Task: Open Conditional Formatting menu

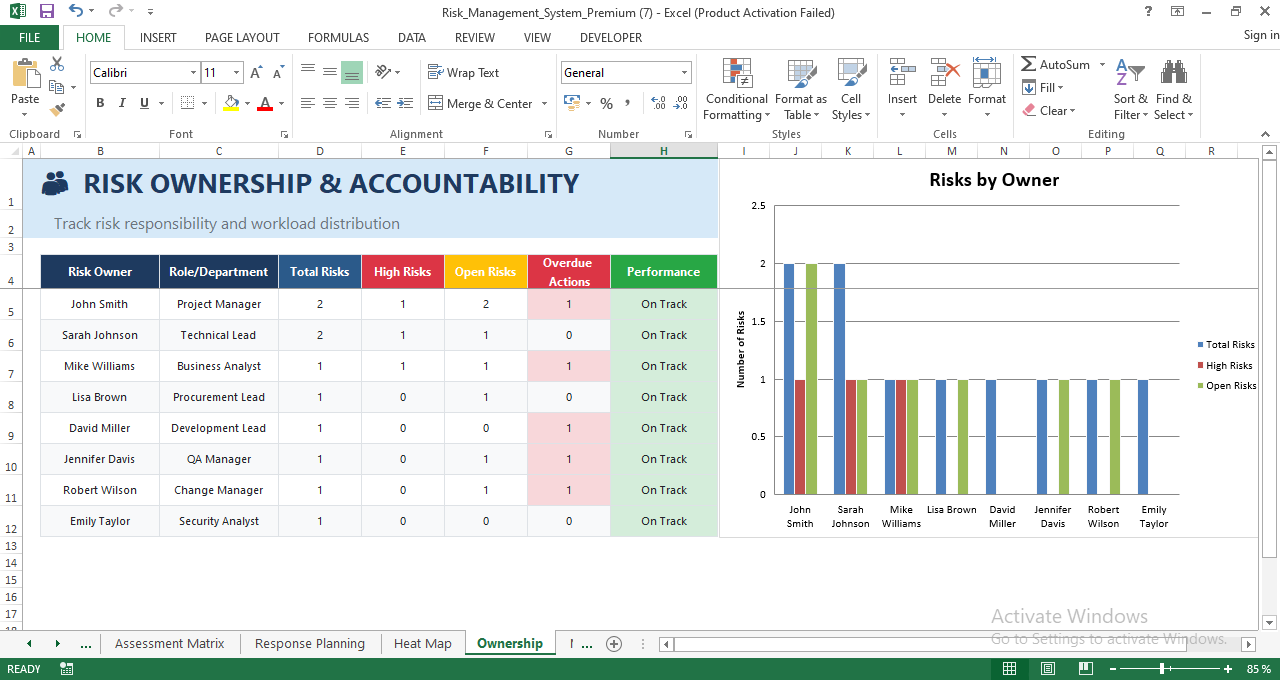Action: [x=736, y=90]
